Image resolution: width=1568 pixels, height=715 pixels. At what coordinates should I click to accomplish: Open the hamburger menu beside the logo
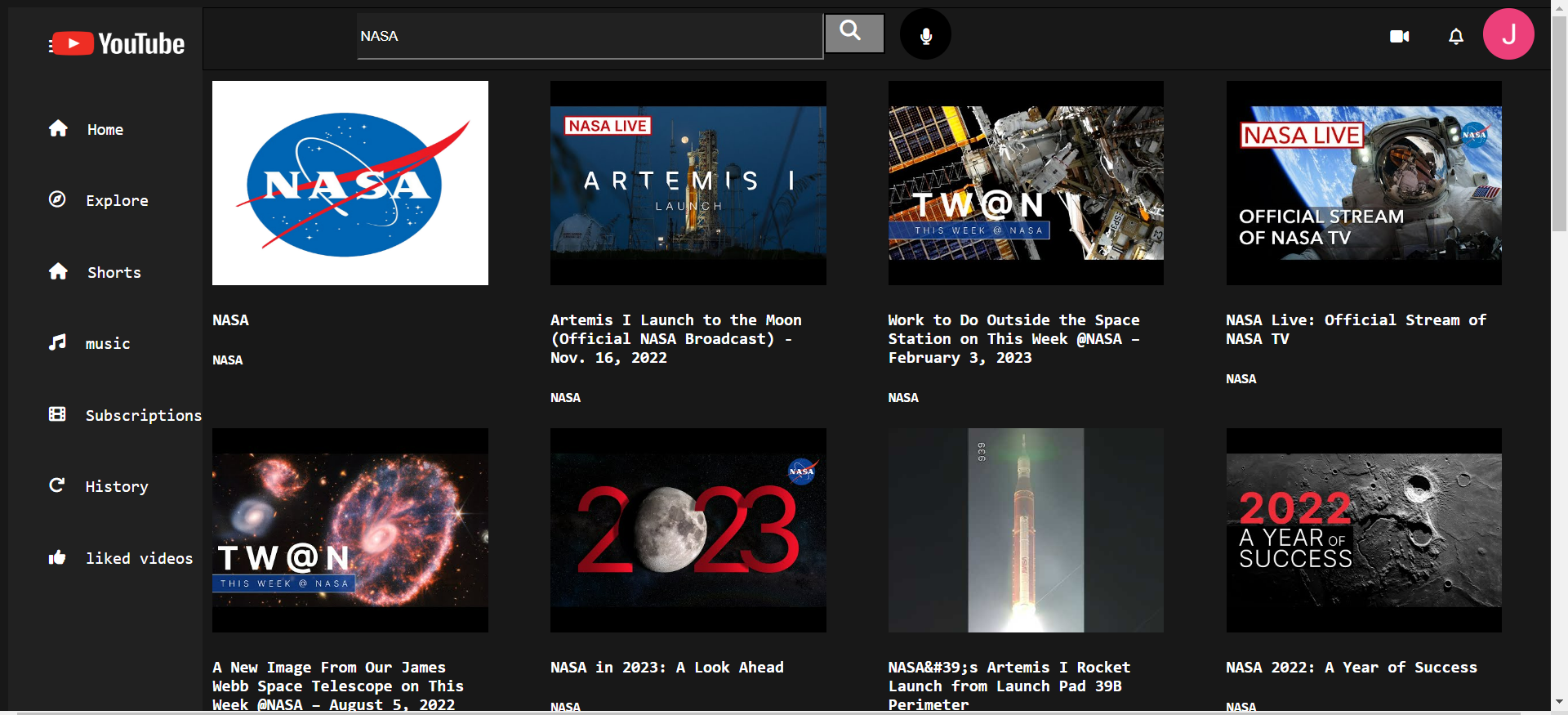tap(51, 46)
